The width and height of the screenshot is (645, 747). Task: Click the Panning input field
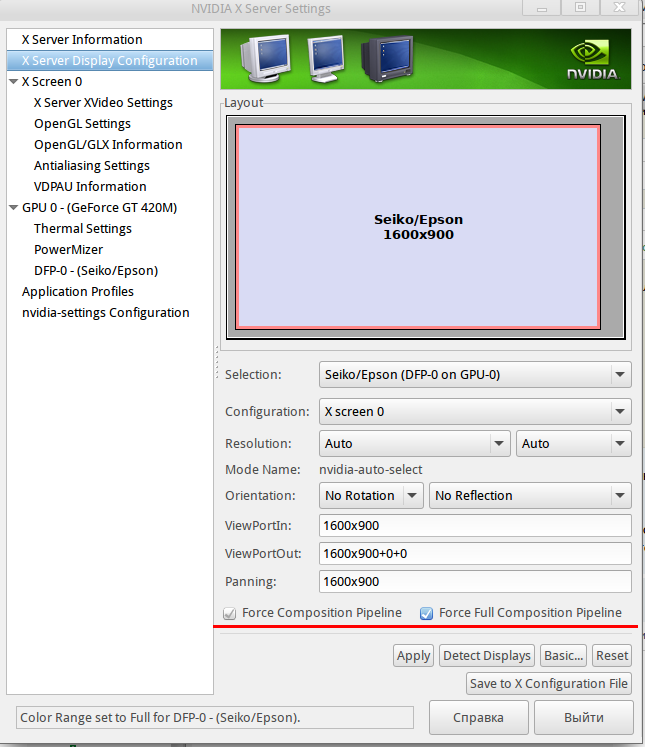click(475, 582)
